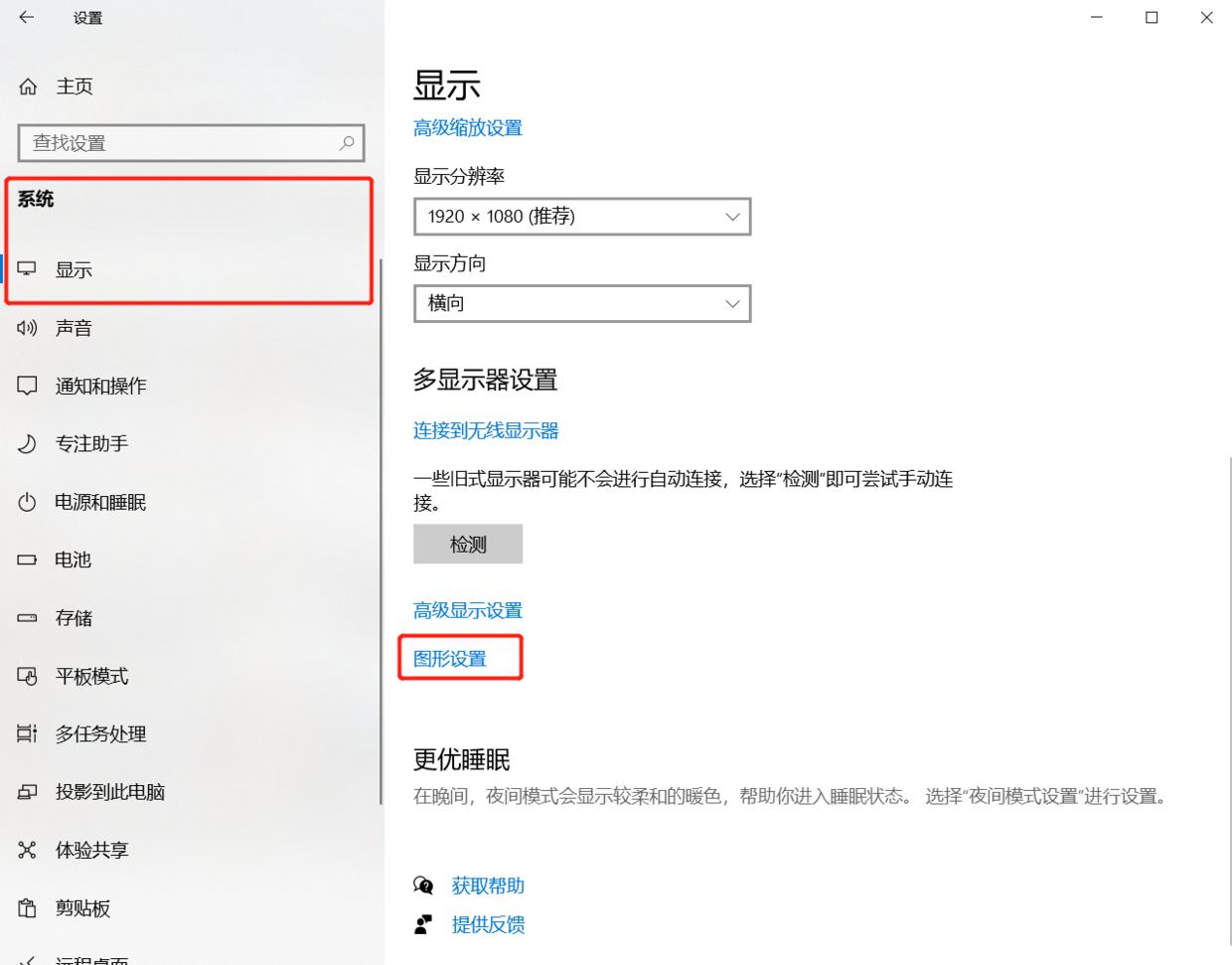Image resolution: width=1232 pixels, height=965 pixels.
Task: Select 多任务处理 (Multitasking) in the sidebar
Action: pos(26,733)
